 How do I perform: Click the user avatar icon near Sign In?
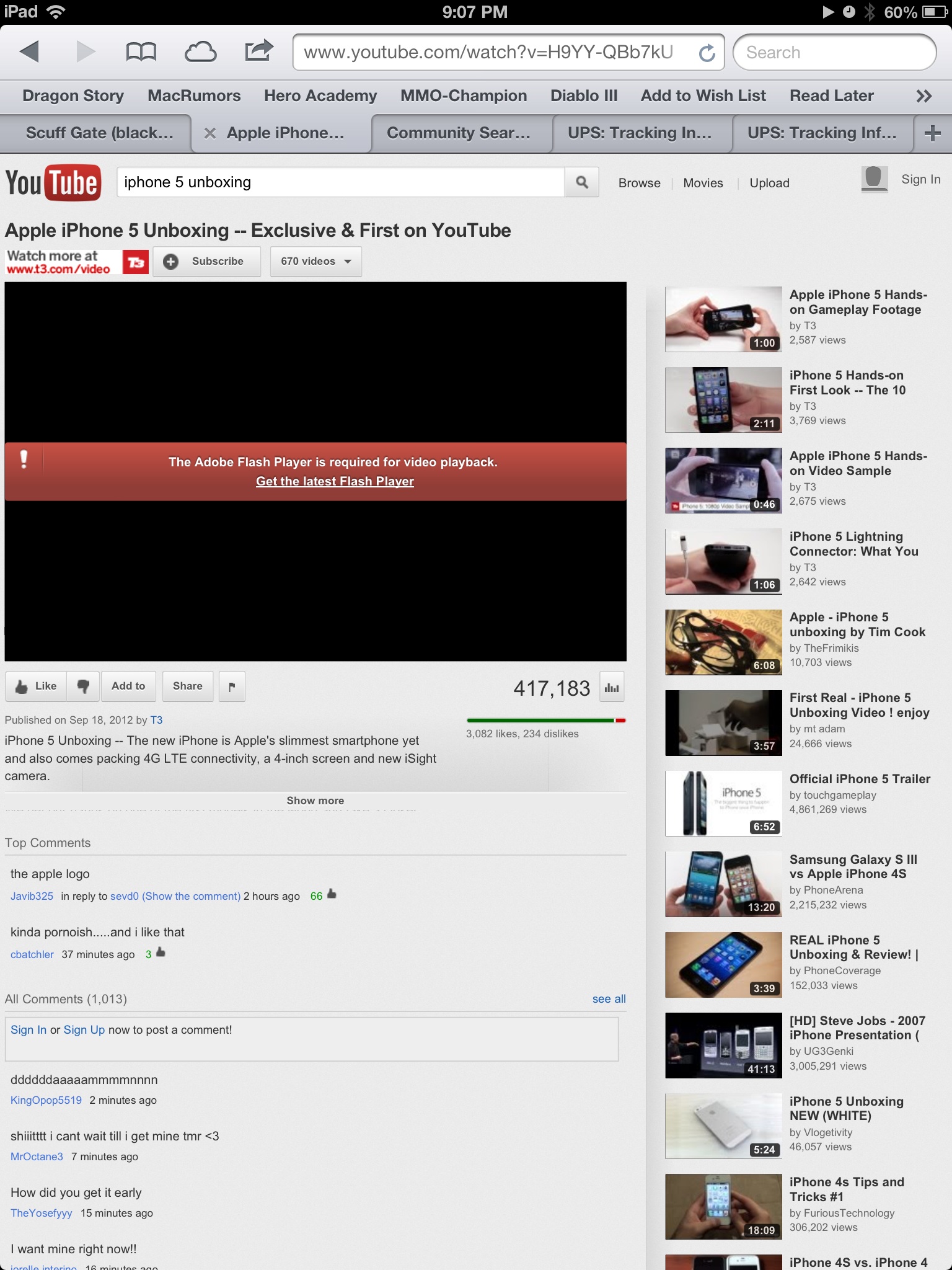(x=874, y=179)
